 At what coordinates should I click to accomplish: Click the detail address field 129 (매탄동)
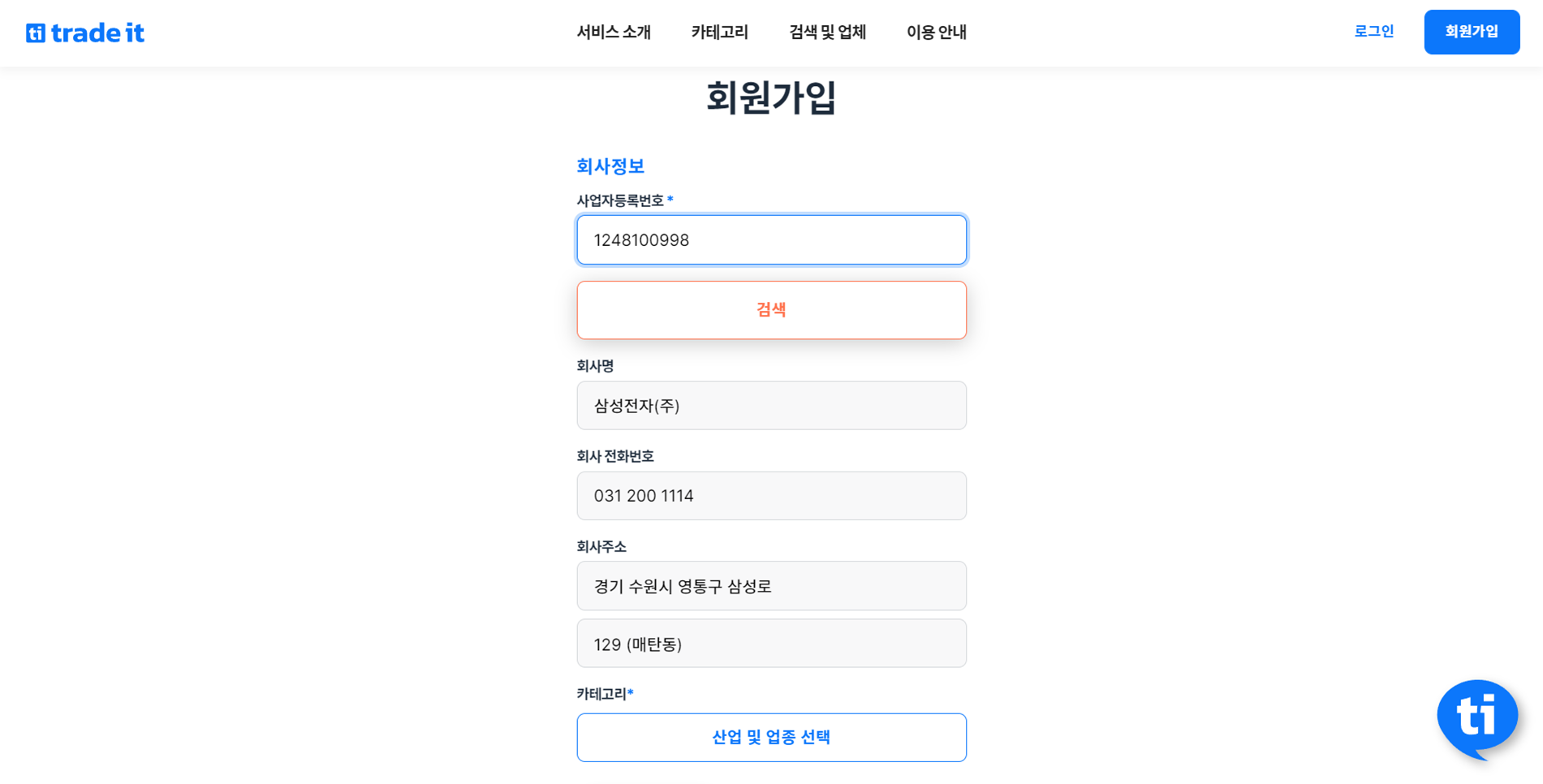(771, 644)
